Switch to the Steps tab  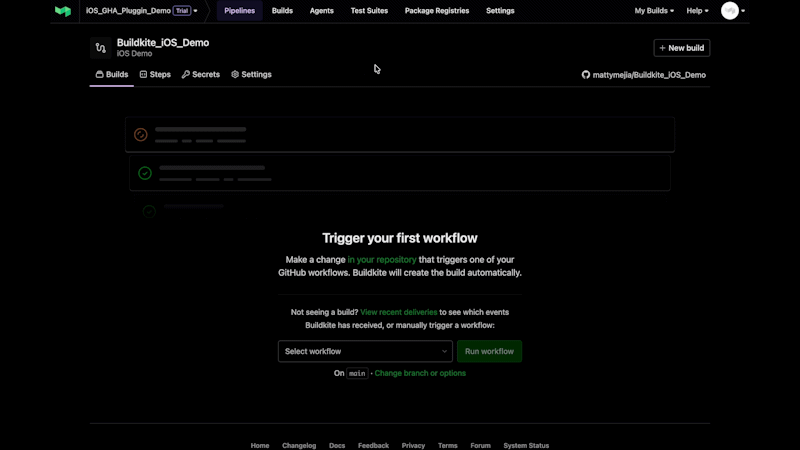[155, 74]
